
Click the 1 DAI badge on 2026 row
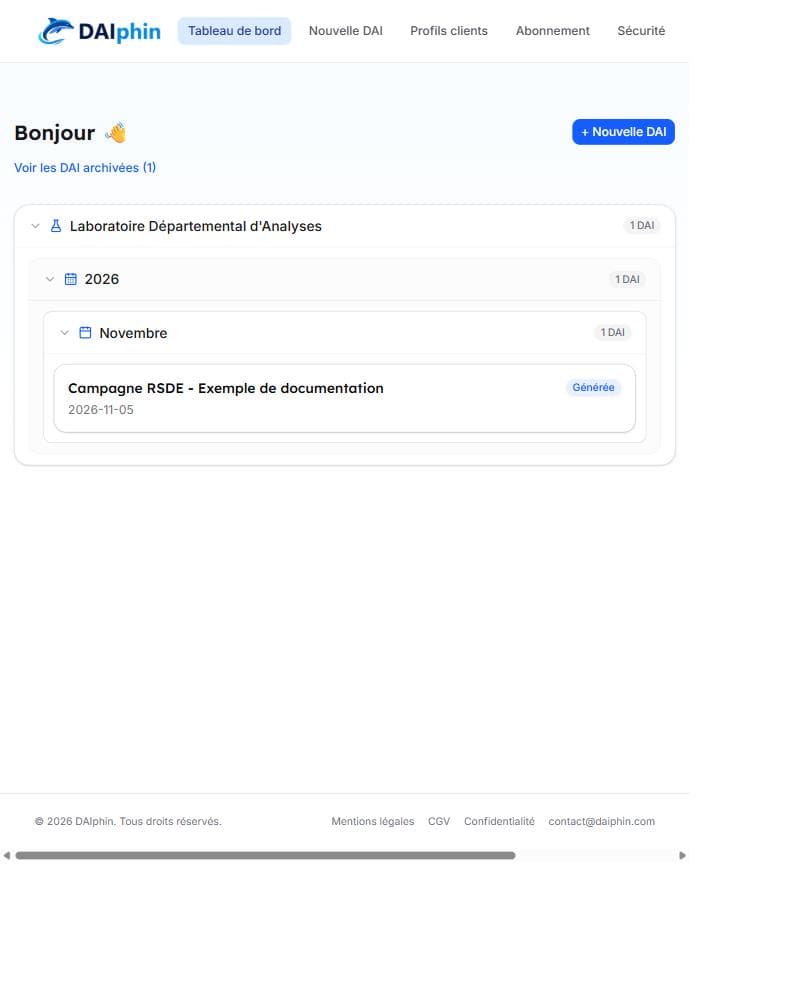point(627,279)
